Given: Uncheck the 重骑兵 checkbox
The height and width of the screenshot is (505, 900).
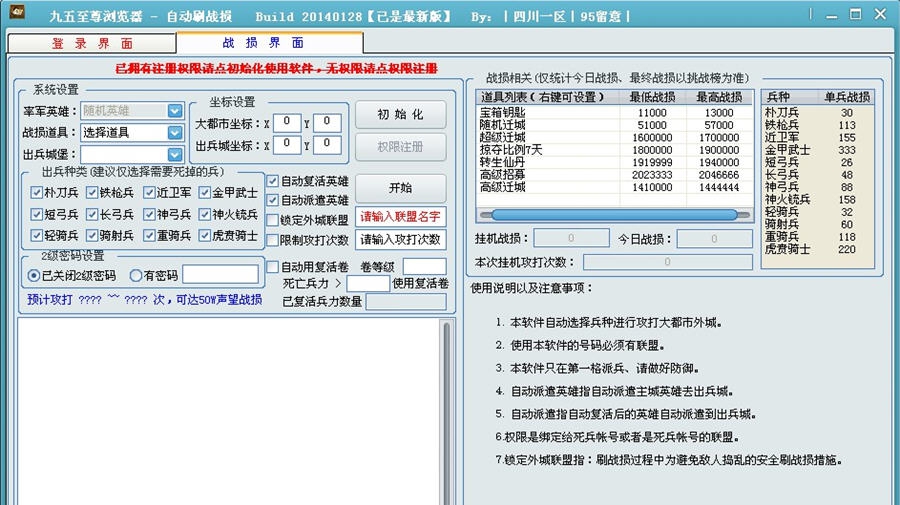Looking at the screenshot, I should (x=149, y=236).
